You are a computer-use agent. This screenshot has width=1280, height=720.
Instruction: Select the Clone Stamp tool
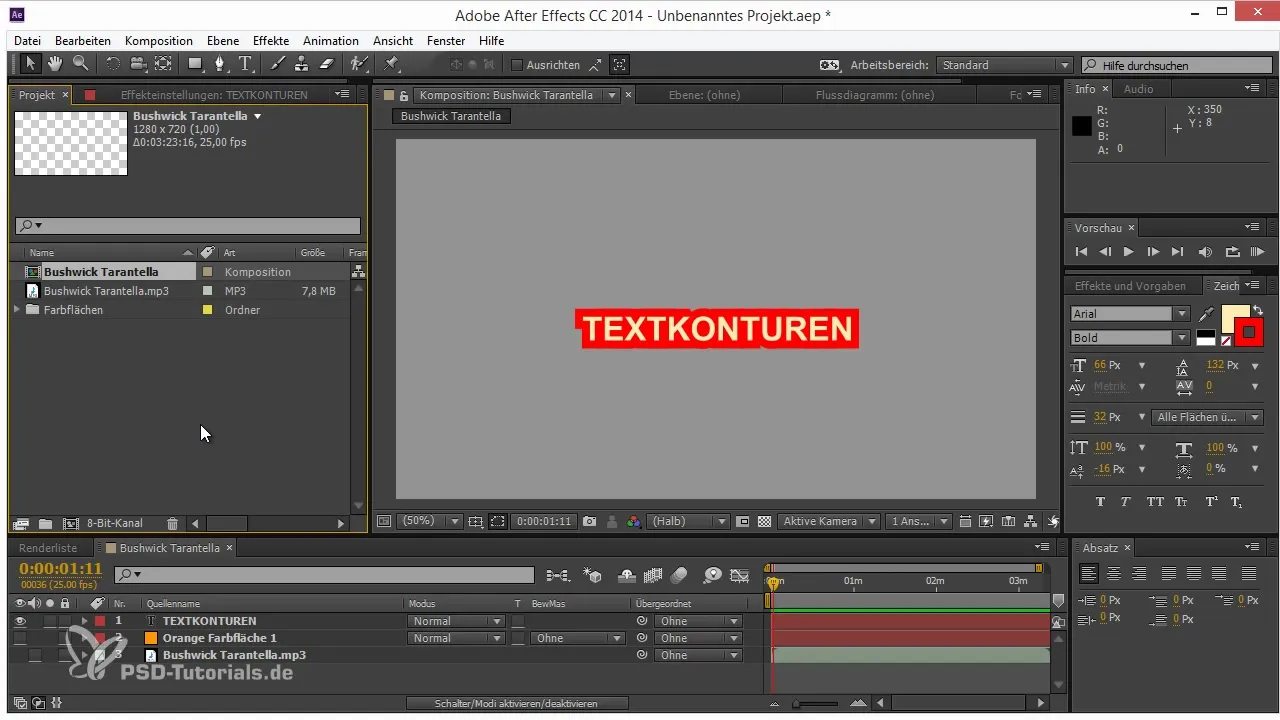point(301,64)
